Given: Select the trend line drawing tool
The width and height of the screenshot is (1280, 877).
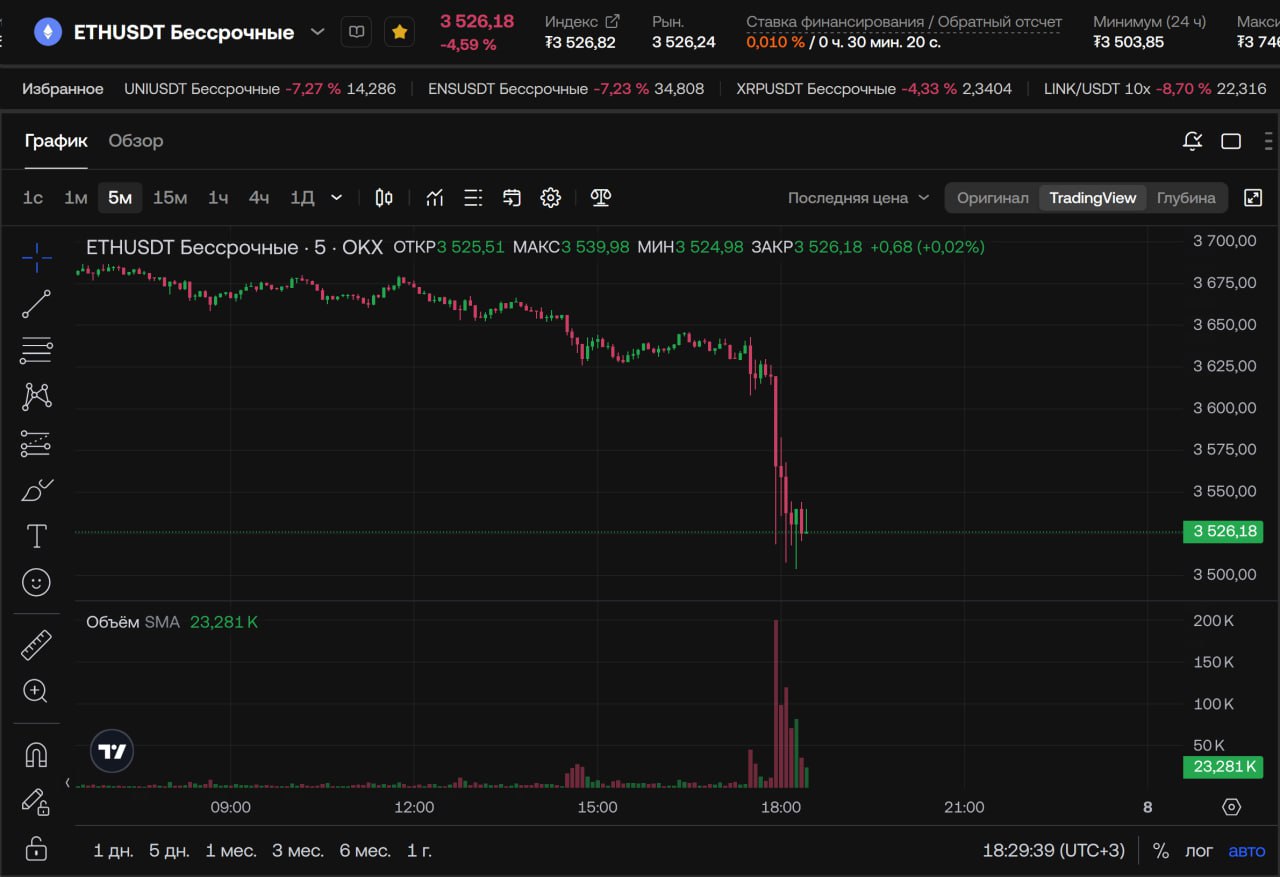Looking at the screenshot, I should pyautogui.click(x=36, y=304).
